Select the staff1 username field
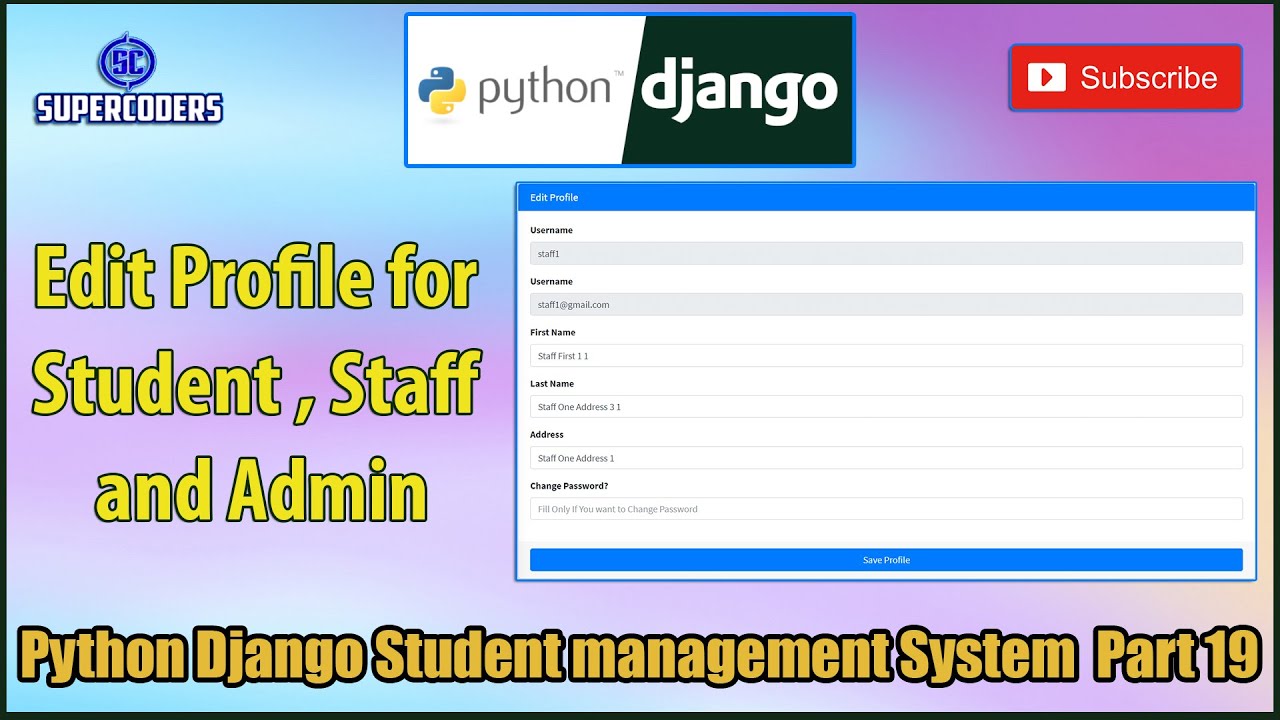 point(886,254)
